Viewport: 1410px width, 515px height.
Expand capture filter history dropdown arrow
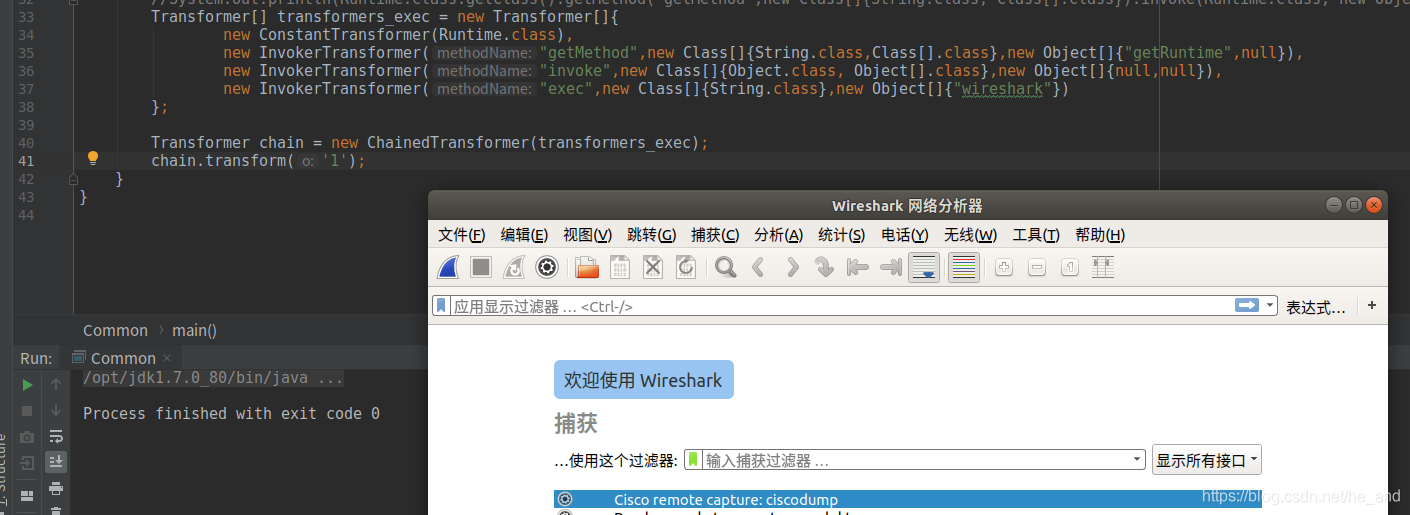(x=1138, y=460)
